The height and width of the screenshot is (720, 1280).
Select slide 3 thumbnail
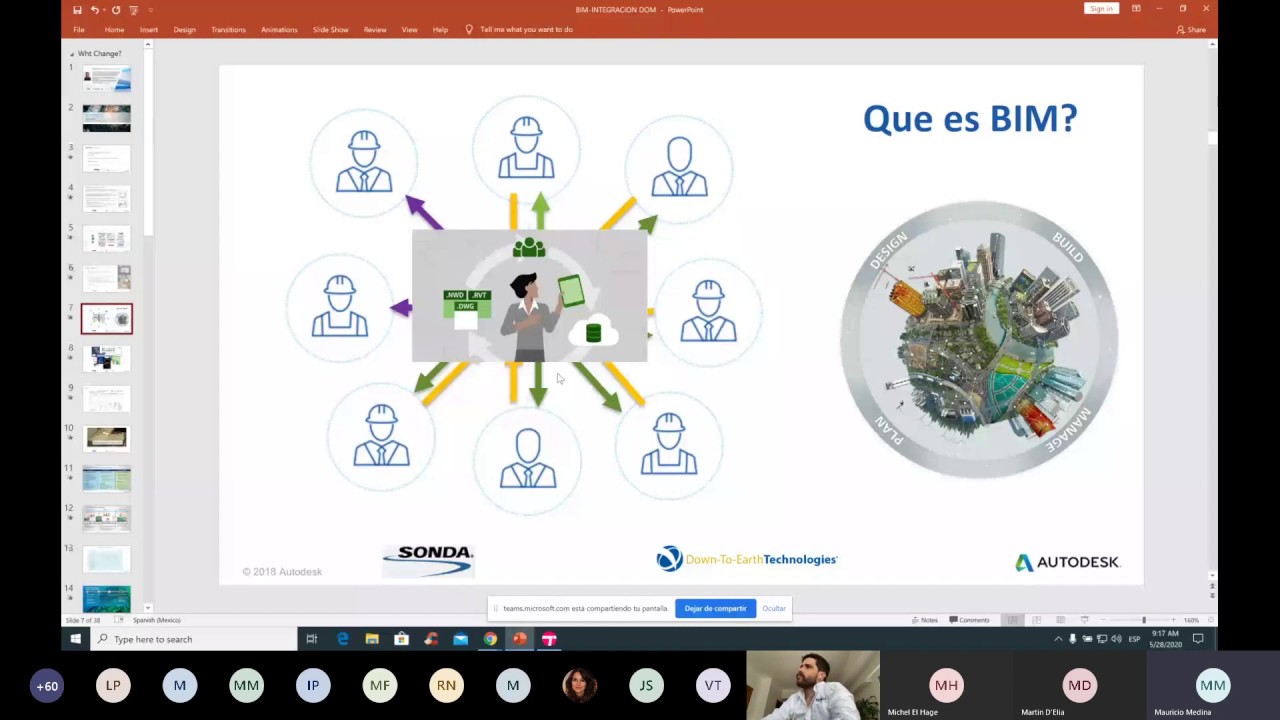(x=107, y=158)
